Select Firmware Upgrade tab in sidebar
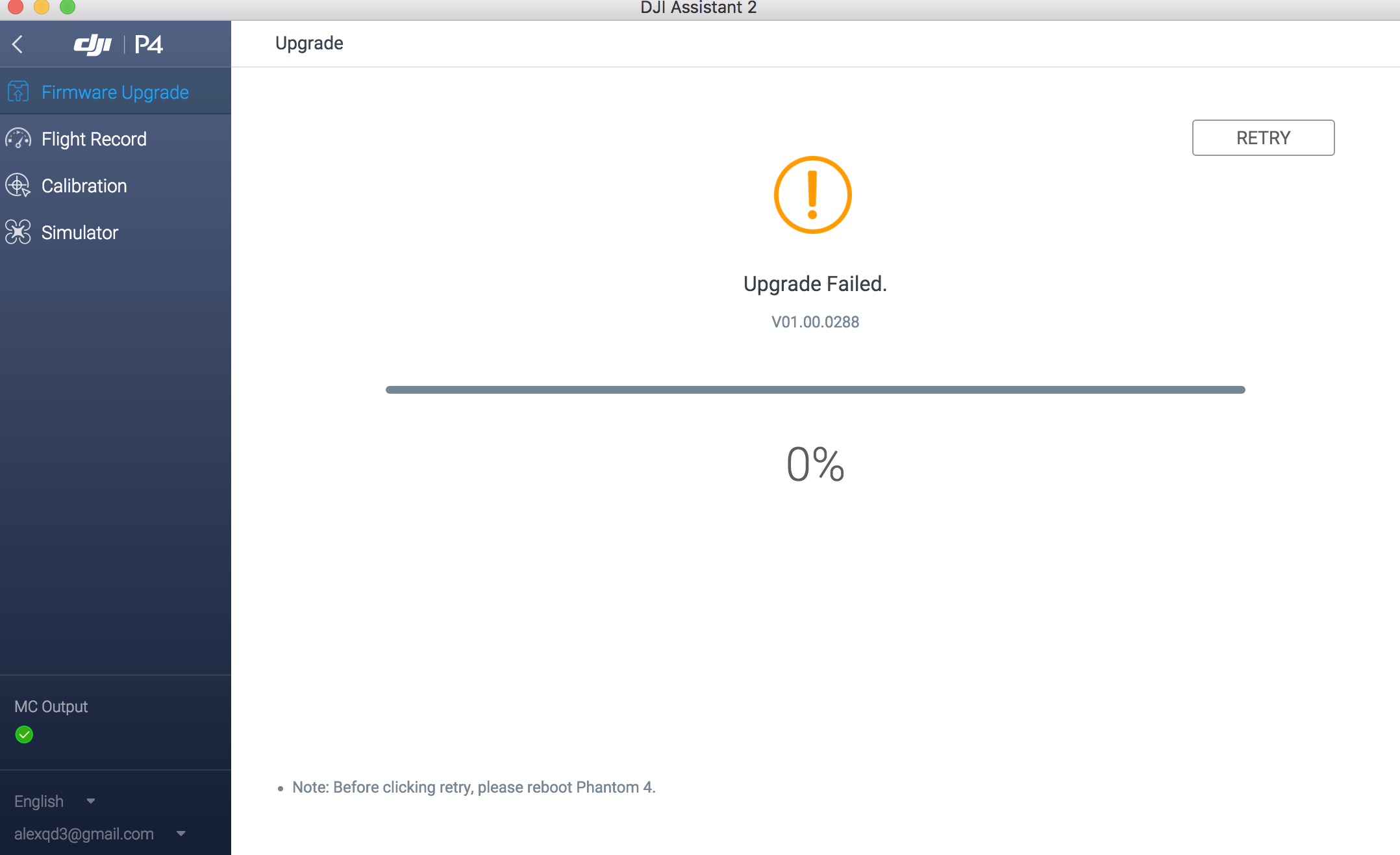Screen dimensions: 1400x855 coord(114,91)
